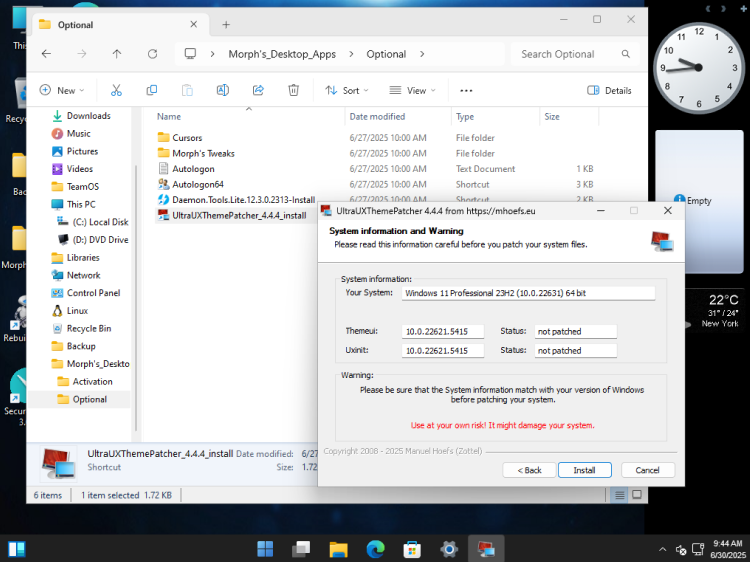750x562 pixels.
Task: Click the Copy icon in Explorer toolbar
Action: click(x=152, y=90)
